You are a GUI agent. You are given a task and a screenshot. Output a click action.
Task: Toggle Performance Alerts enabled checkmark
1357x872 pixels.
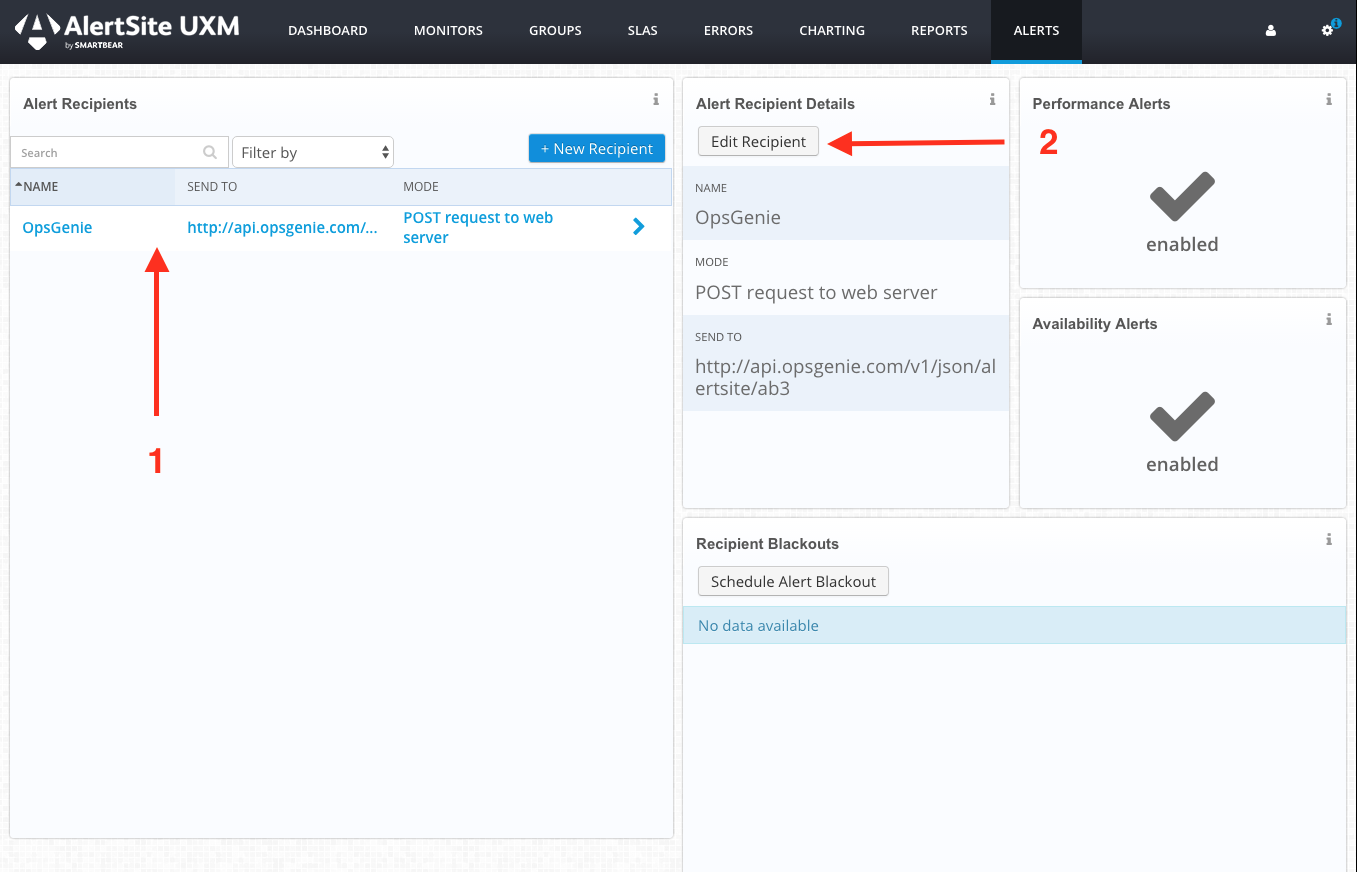1182,197
